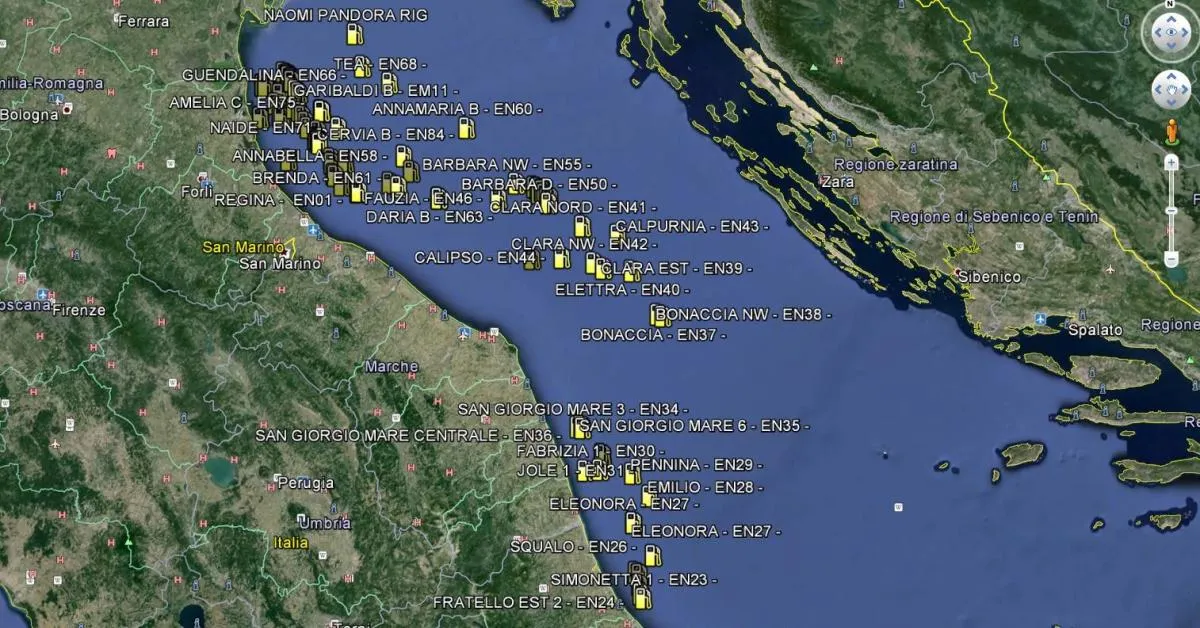The height and width of the screenshot is (628, 1200).
Task: Click the Sibenico city label
Action: (x=988, y=276)
